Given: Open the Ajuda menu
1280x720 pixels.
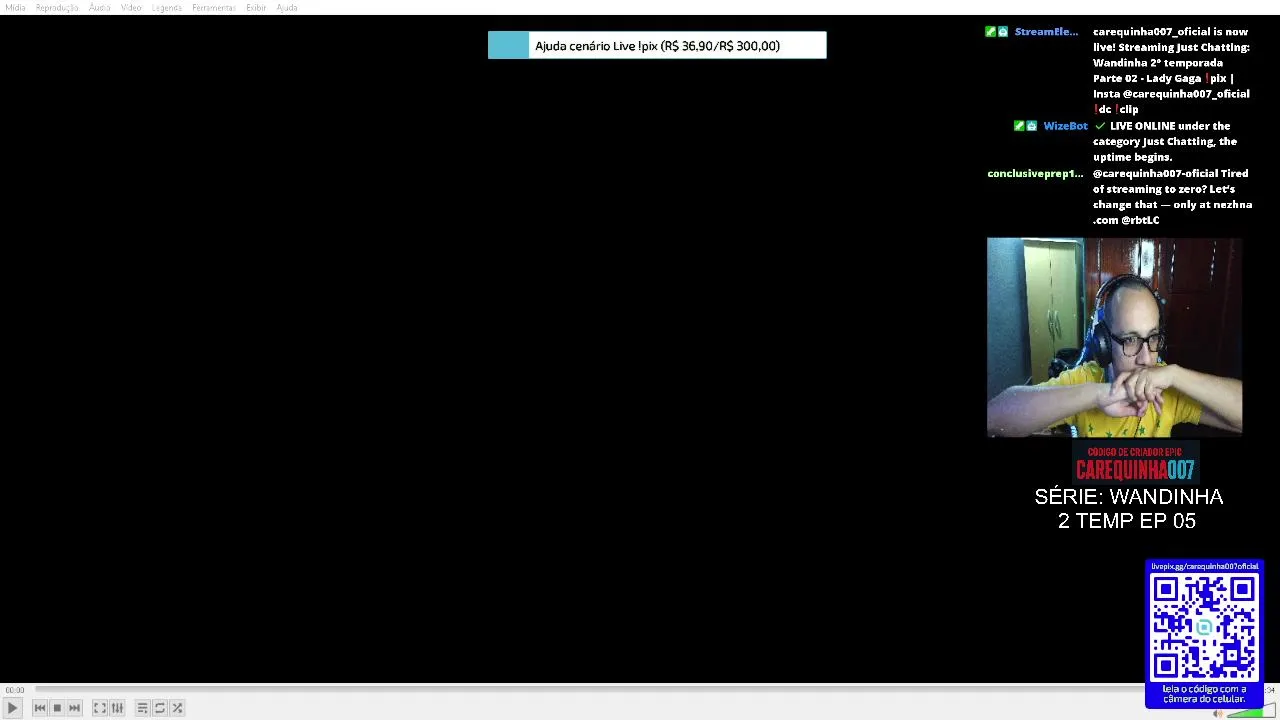Looking at the screenshot, I should [287, 7].
